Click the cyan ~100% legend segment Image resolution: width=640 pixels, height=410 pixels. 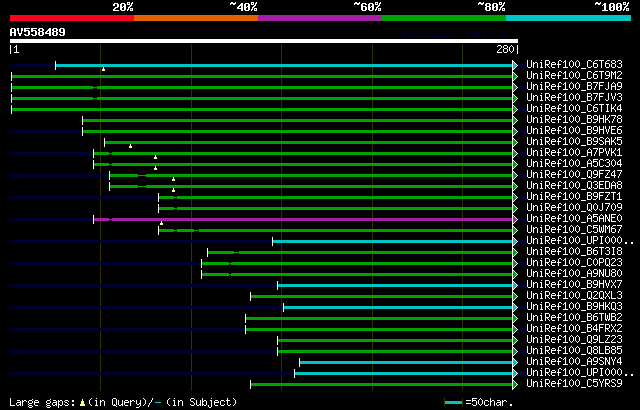pyautogui.click(x=569, y=18)
